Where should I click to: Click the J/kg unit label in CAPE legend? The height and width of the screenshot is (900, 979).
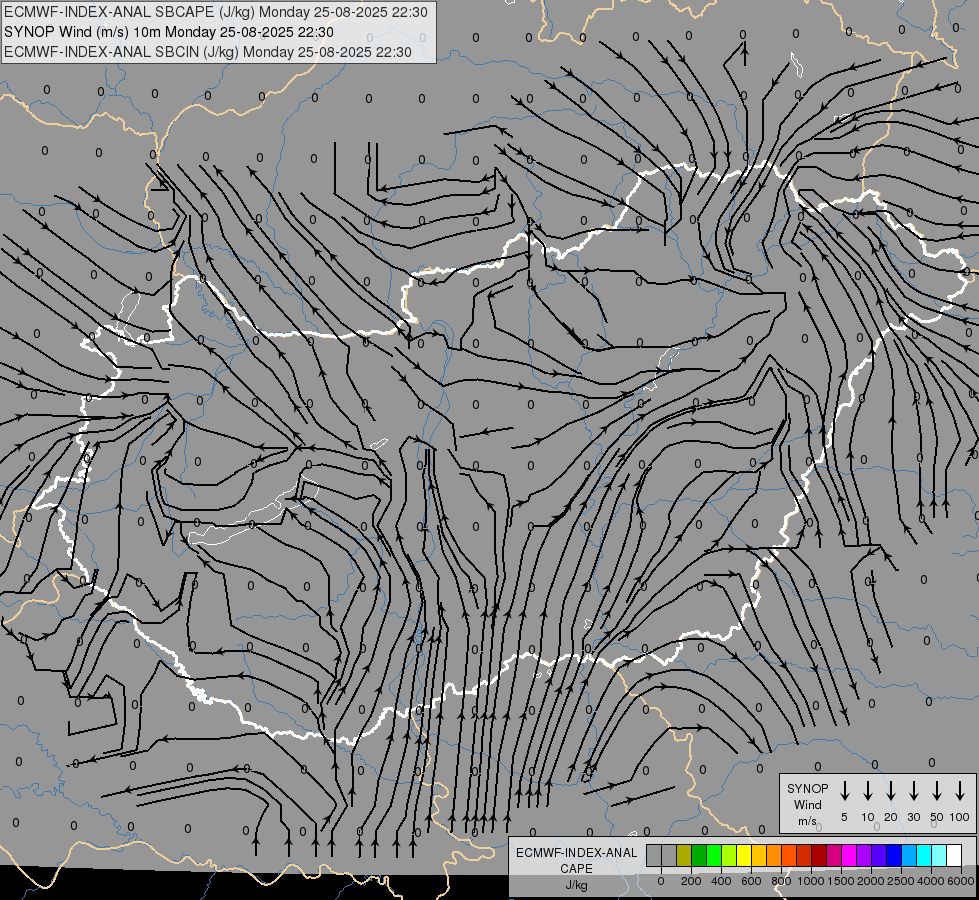[x=576, y=885]
